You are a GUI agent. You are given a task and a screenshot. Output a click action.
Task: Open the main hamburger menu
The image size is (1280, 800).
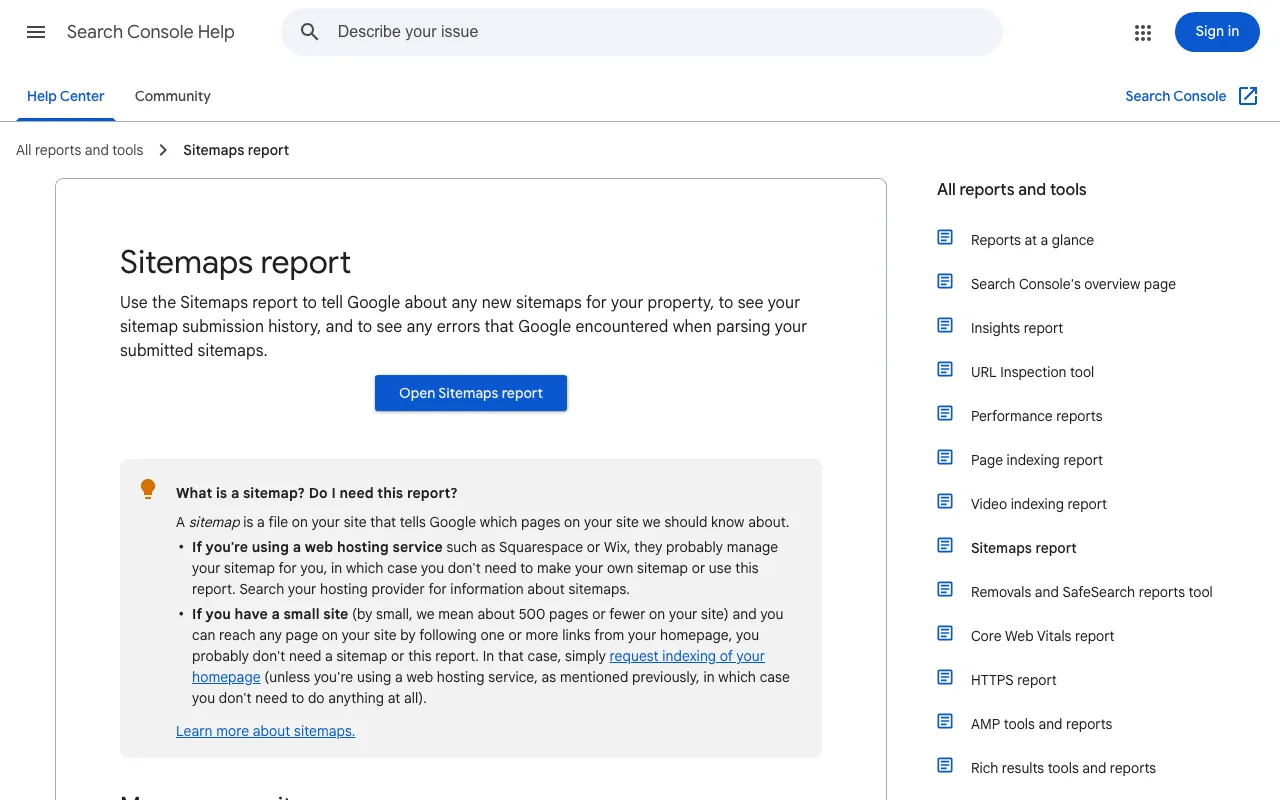click(x=36, y=32)
